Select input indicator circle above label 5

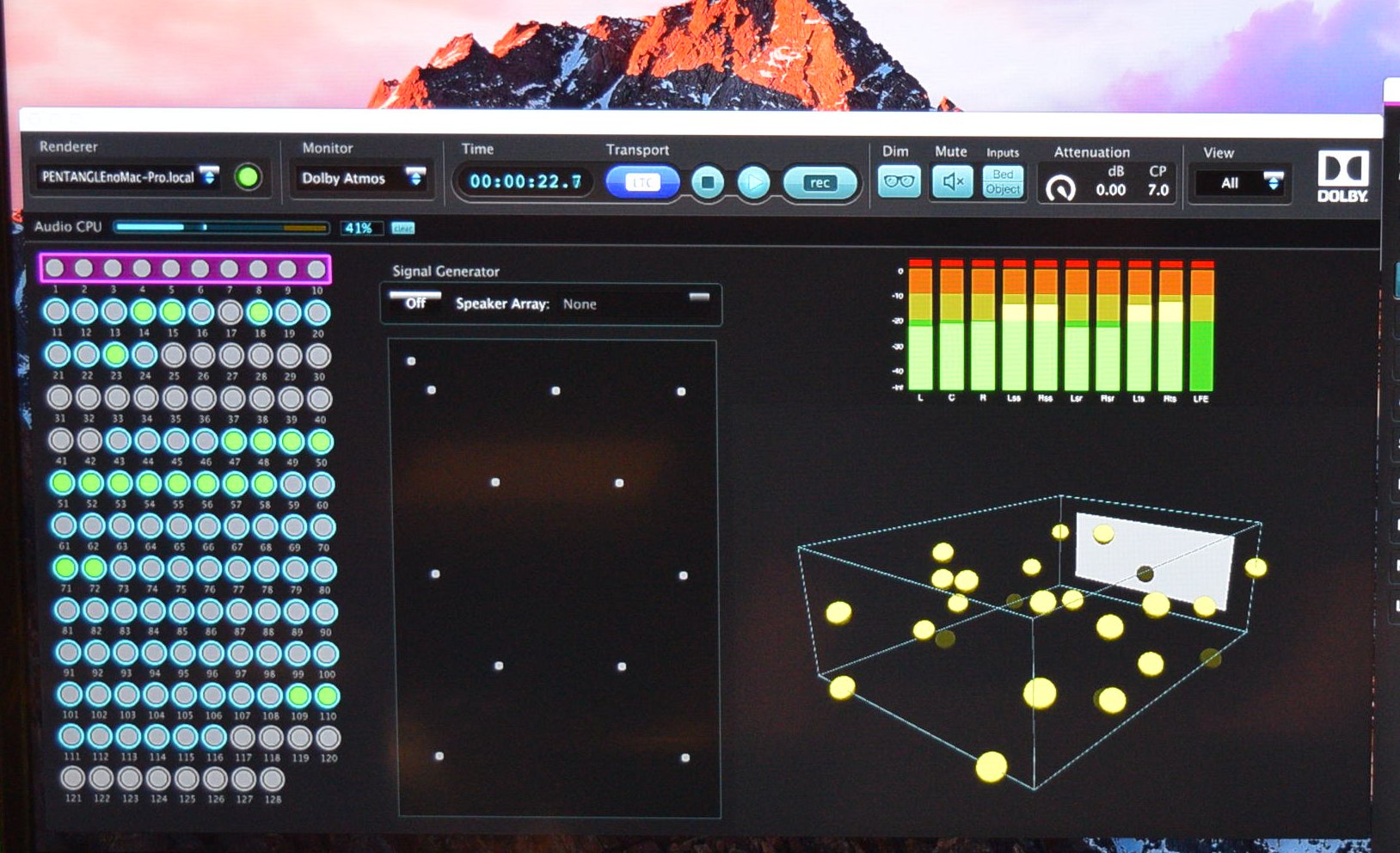click(x=170, y=268)
